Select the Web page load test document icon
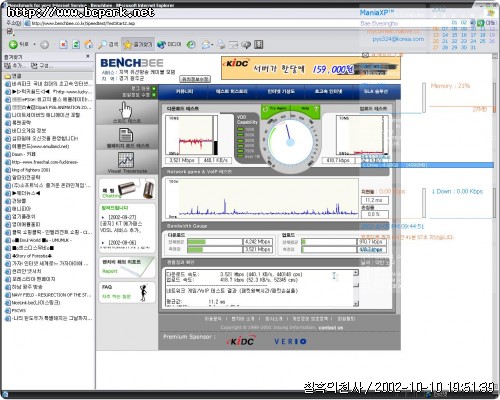The height and width of the screenshot is (400, 500). [127, 138]
